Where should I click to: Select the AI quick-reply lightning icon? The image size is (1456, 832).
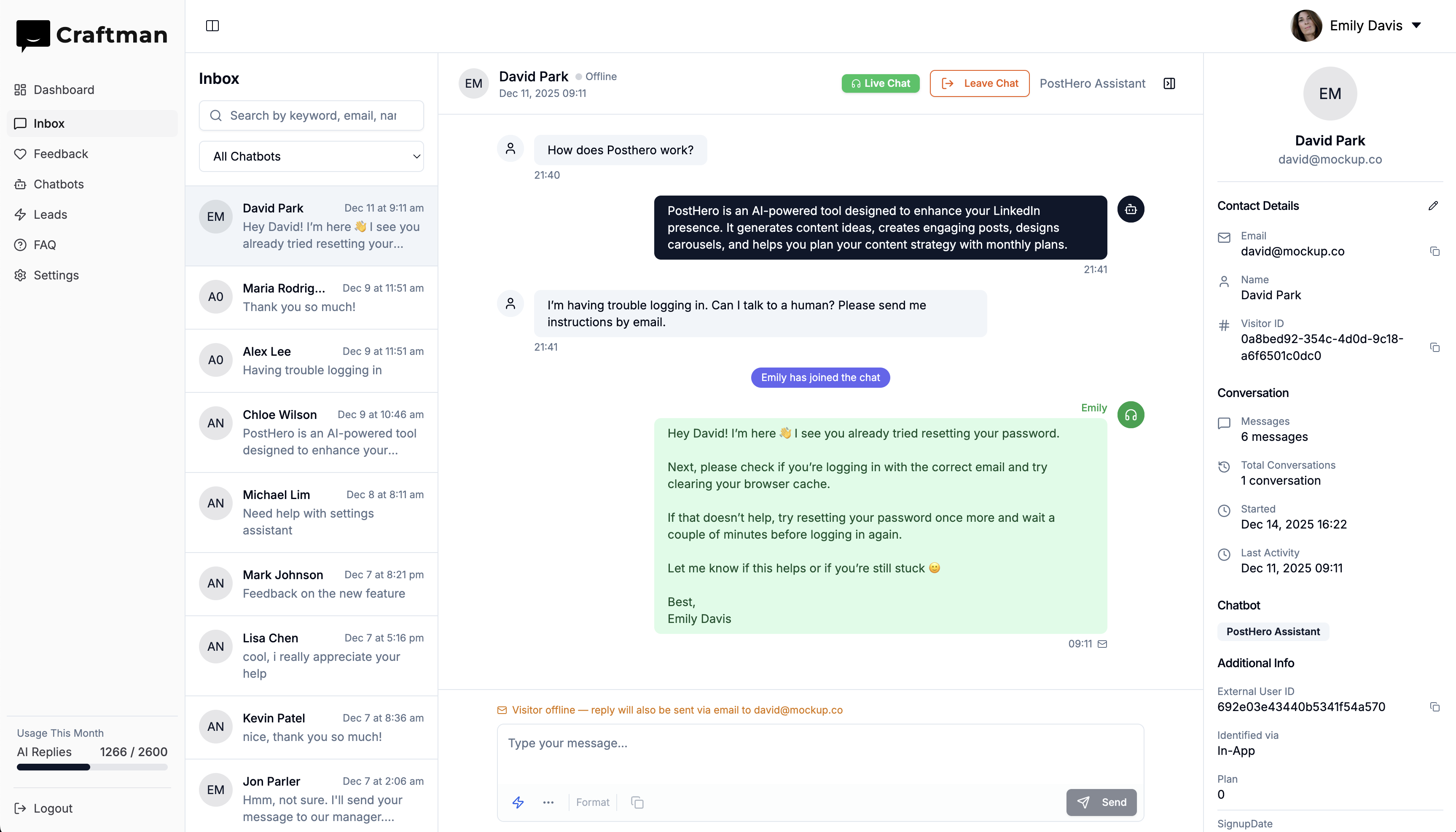[518, 802]
